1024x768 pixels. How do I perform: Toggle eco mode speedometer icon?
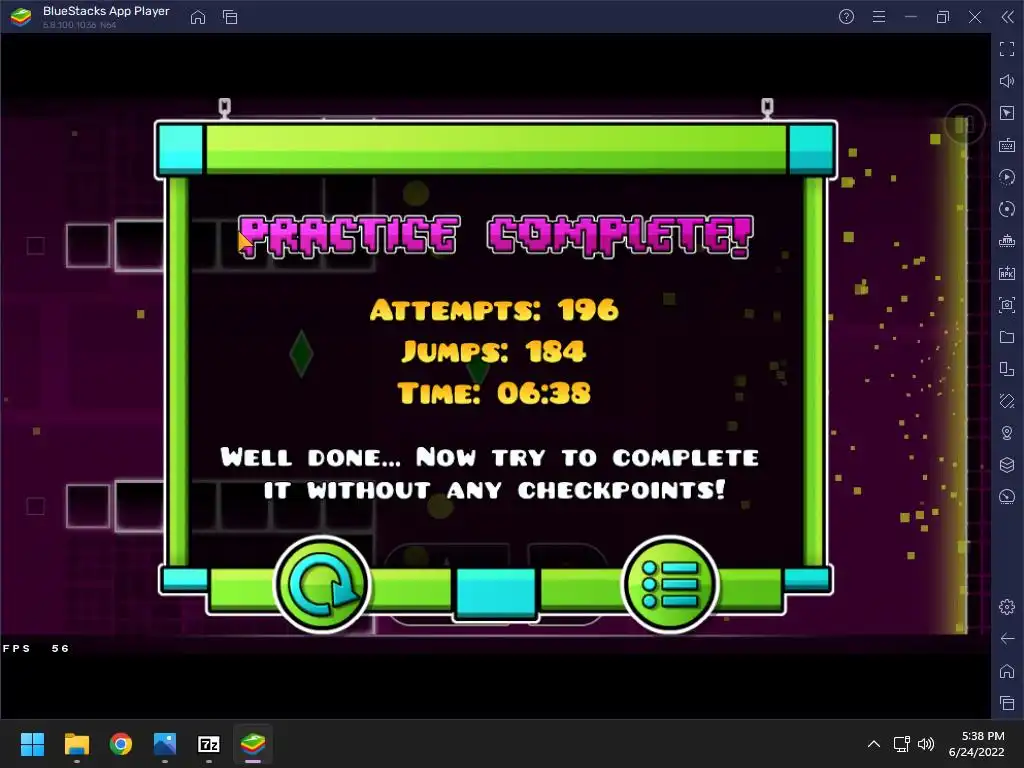1007,497
